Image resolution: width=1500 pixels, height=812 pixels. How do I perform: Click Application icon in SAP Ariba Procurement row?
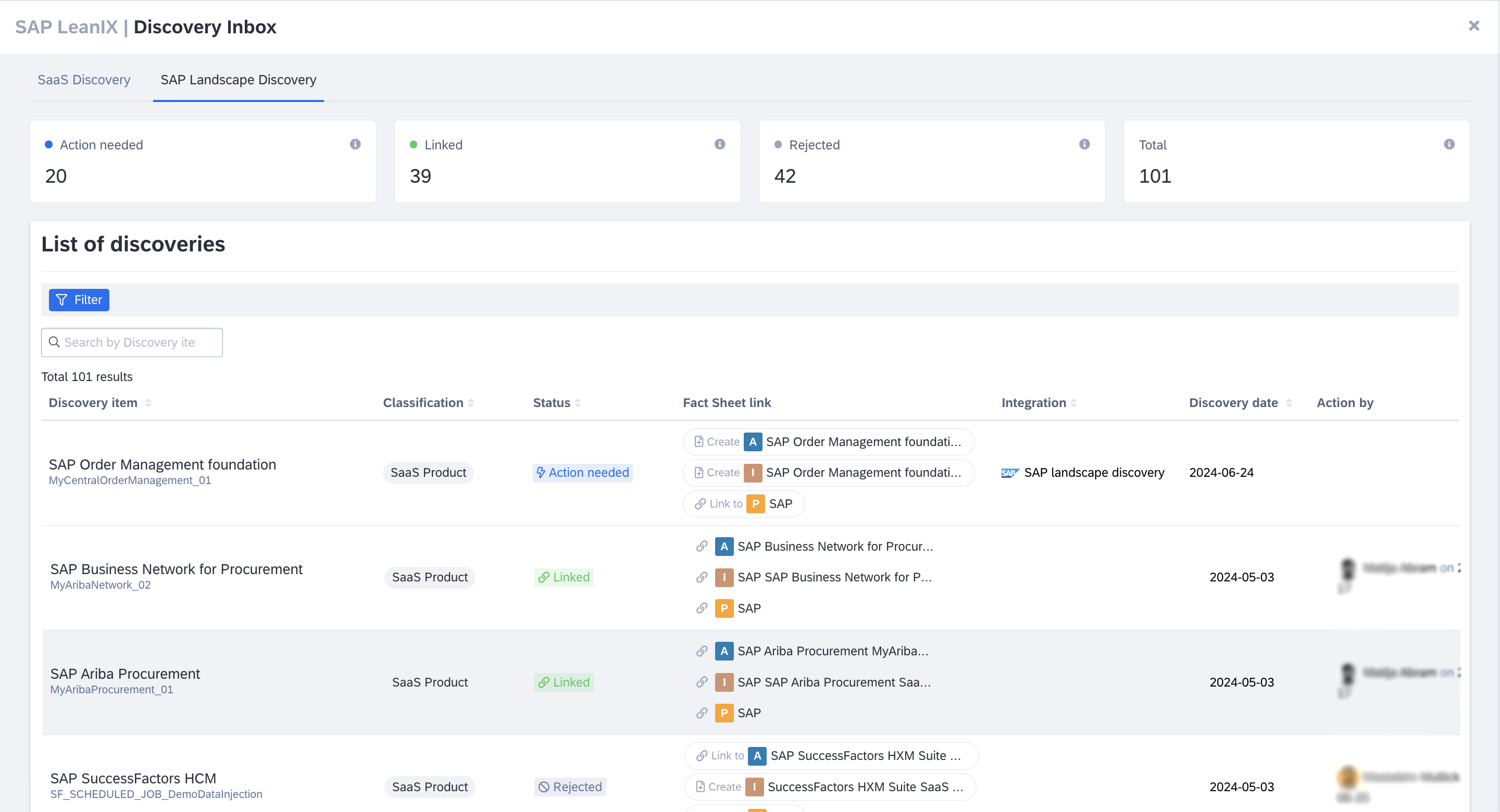724,651
